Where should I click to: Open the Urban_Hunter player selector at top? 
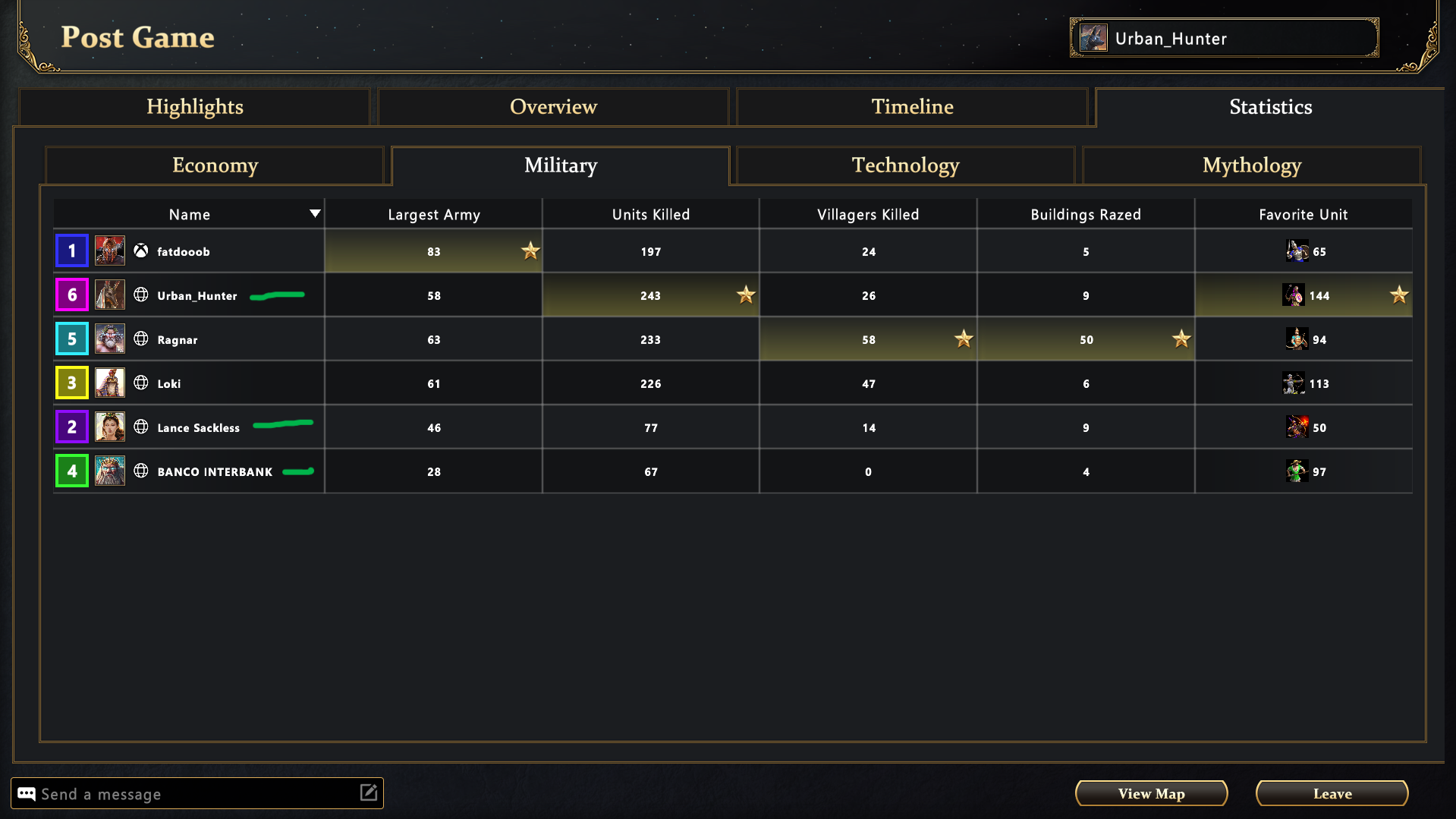(x=1224, y=38)
